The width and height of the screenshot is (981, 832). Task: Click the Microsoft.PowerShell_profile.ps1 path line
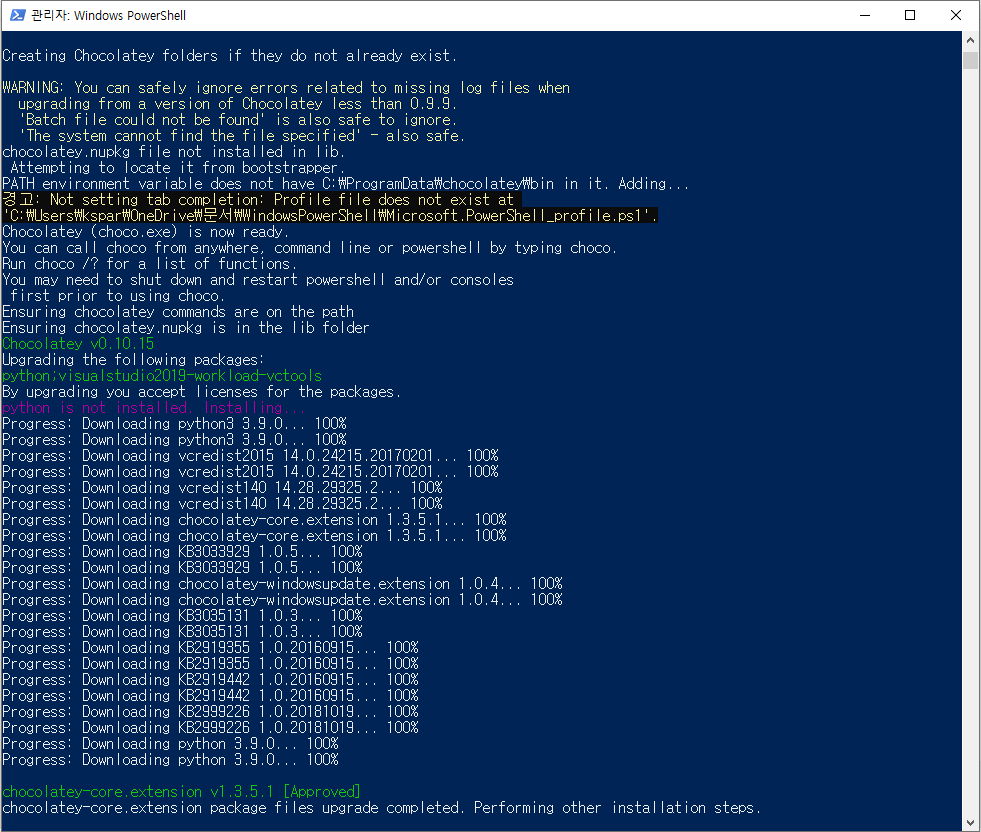tap(330, 216)
